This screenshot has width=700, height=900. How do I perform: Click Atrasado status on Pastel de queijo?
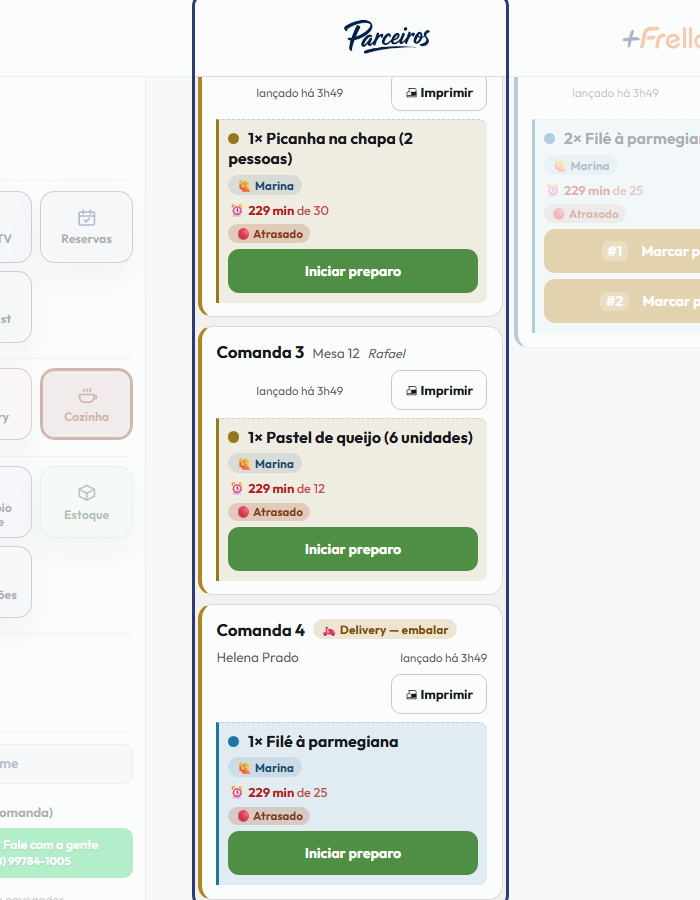pos(269,512)
